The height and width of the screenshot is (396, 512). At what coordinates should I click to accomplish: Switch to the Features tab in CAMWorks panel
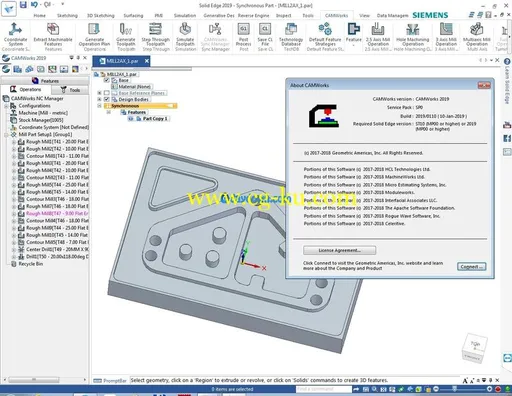tap(45, 81)
